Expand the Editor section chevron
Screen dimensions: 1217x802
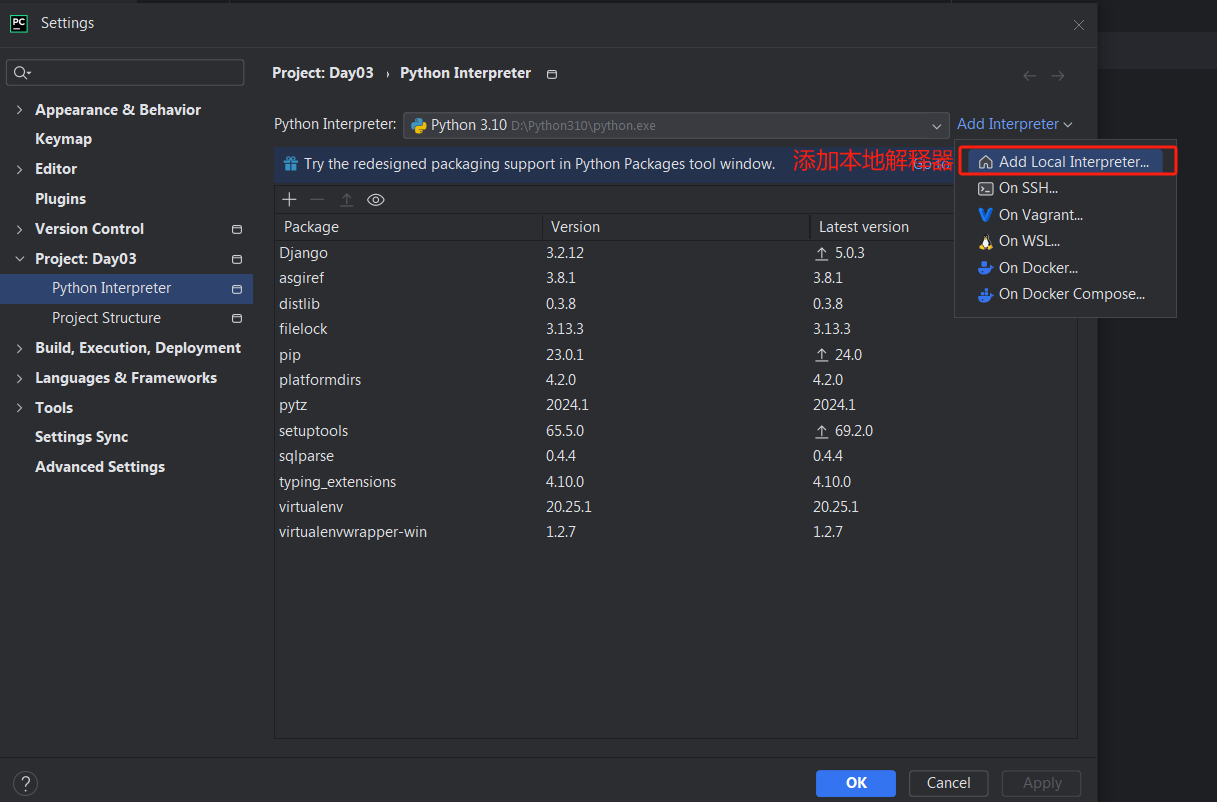pyautogui.click(x=20, y=170)
